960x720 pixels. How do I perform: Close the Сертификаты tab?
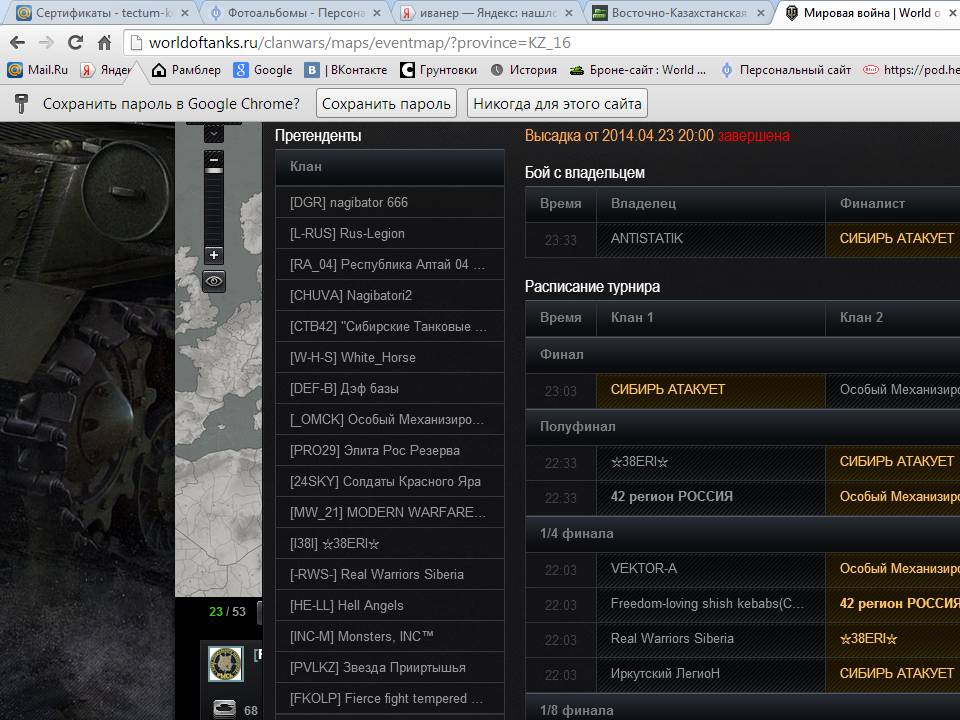[x=186, y=12]
